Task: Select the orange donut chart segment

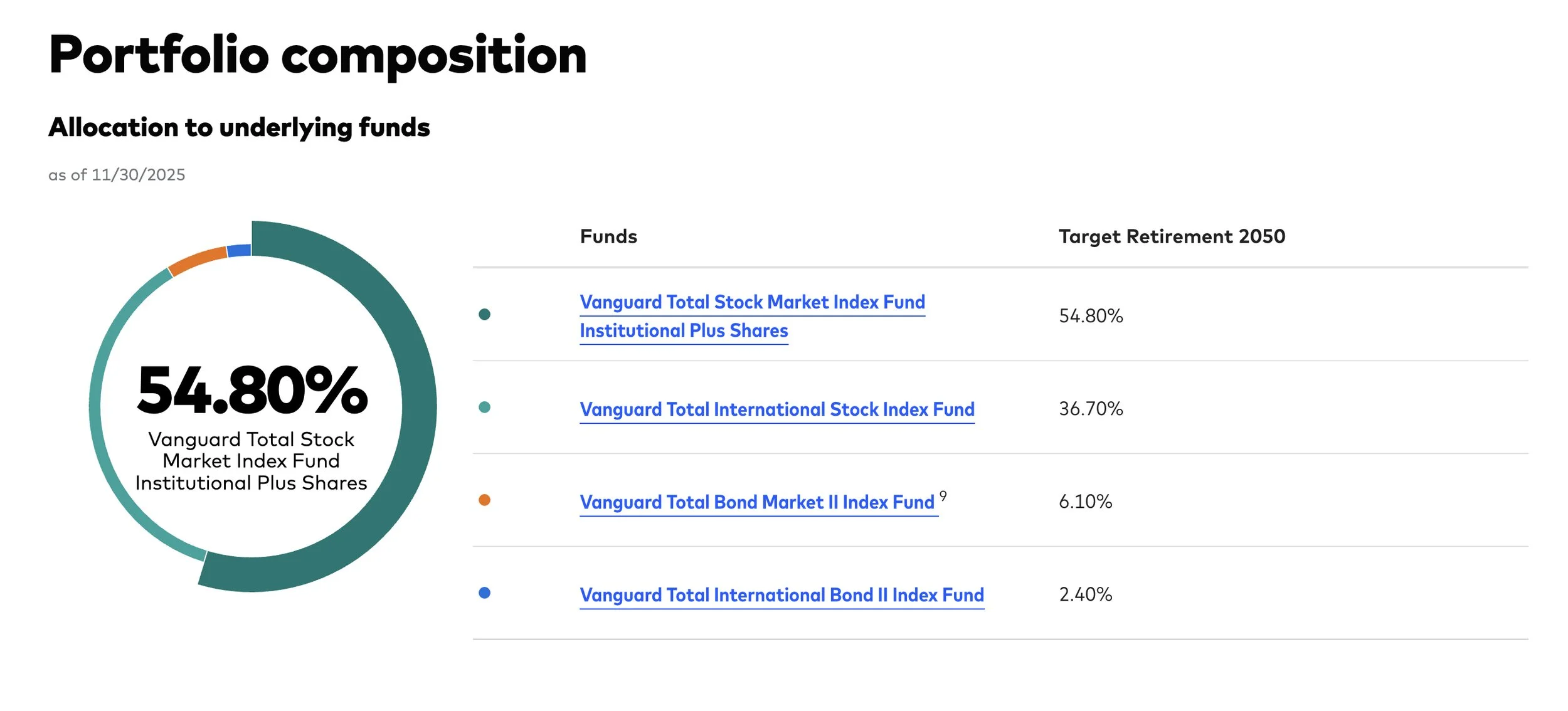Action: pyautogui.click(x=197, y=261)
